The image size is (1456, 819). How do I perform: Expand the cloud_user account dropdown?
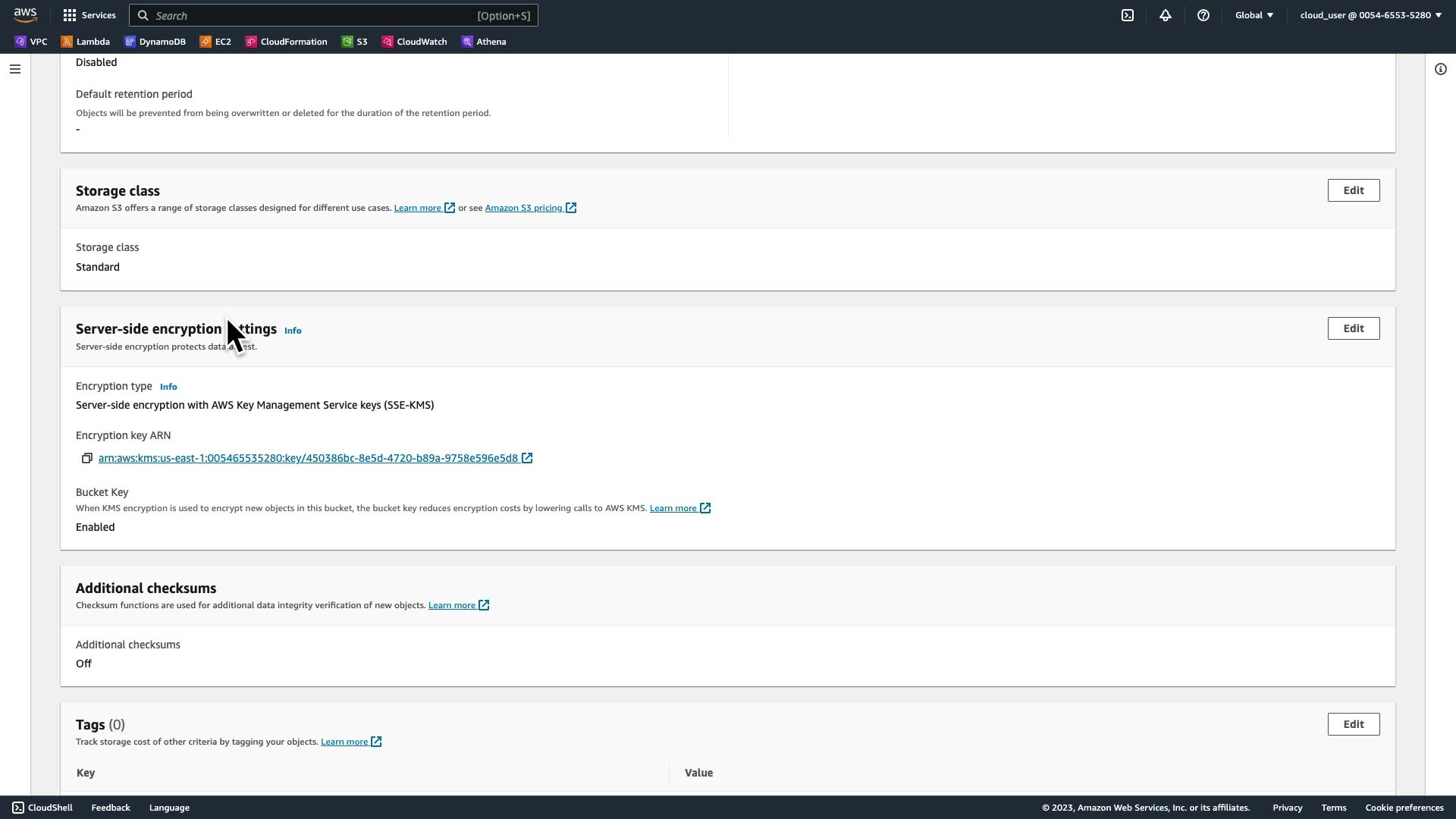(x=1370, y=15)
